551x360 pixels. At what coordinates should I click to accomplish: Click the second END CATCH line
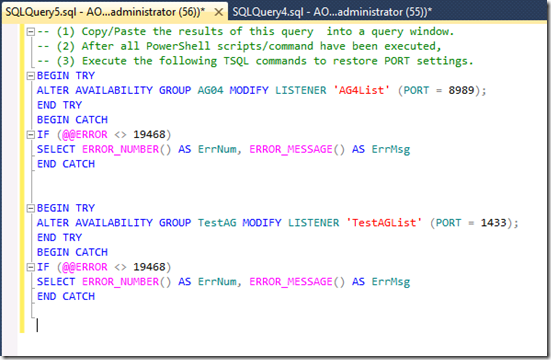pyautogui.click(x=66, y=297)
